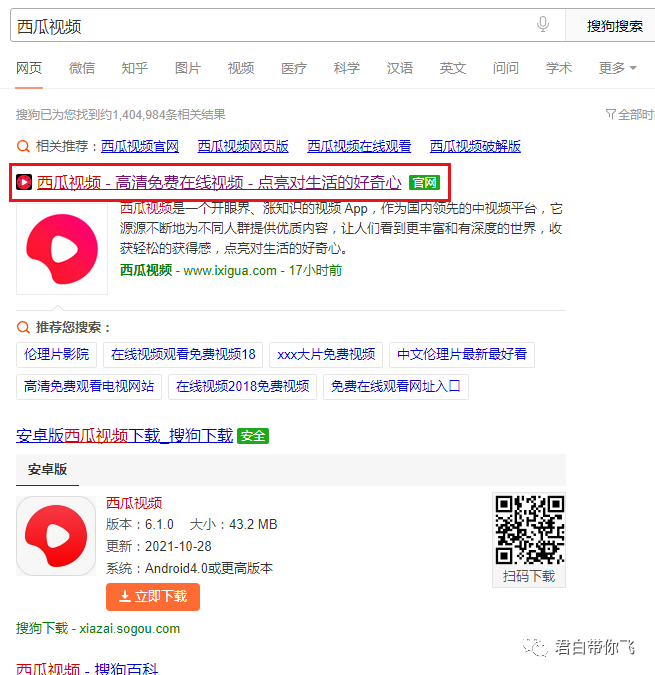
Task: Select the 医疗 tab
Action: (294, 68)
